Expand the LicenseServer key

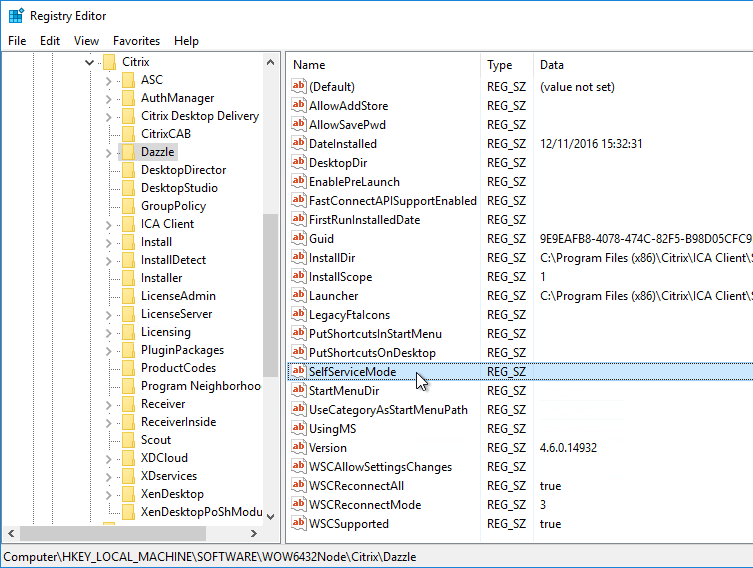pos(109,315)
